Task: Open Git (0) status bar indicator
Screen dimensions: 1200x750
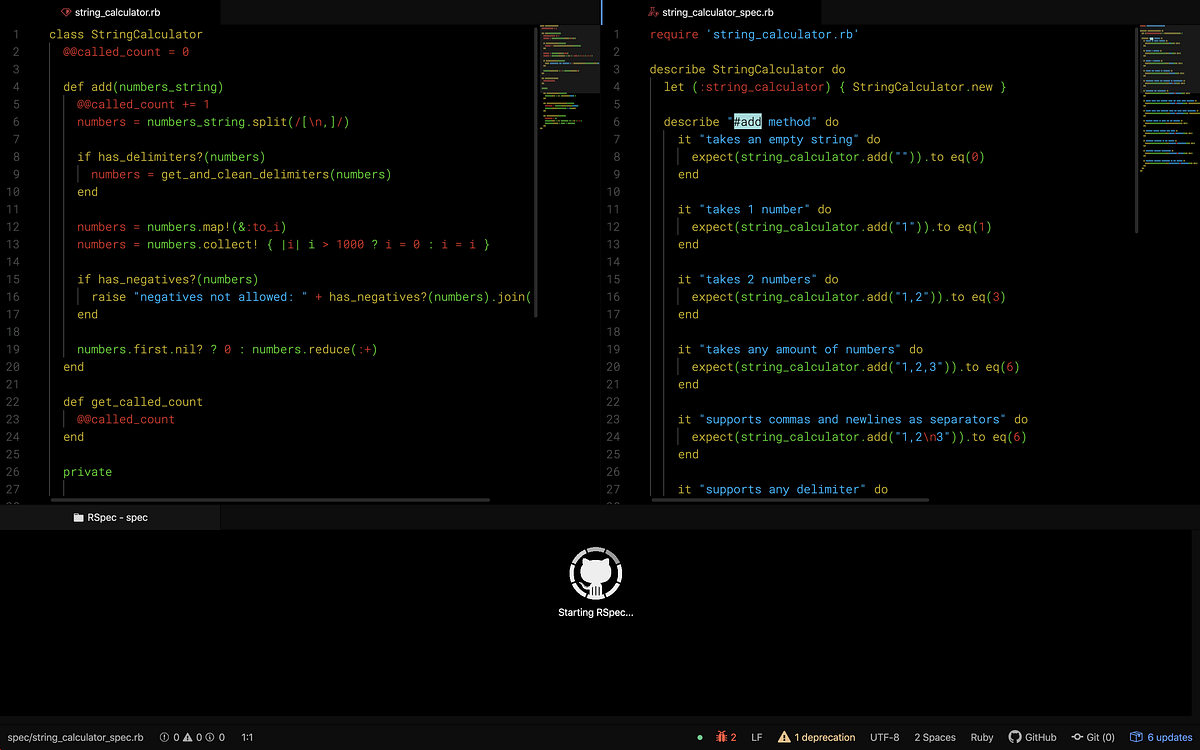Action: pos(1093,737)
